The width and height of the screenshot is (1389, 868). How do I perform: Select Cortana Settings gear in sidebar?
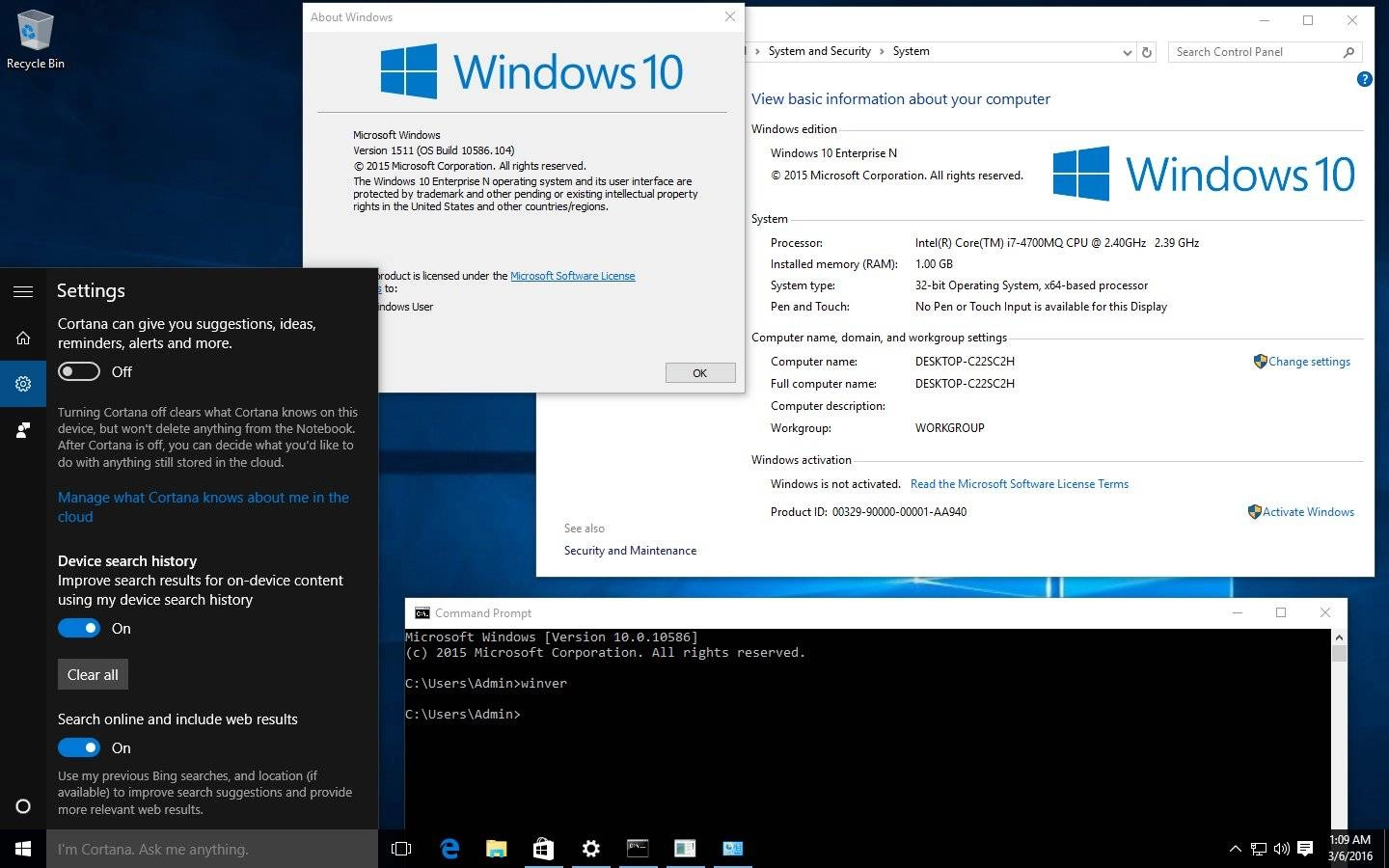coord(23,384)
